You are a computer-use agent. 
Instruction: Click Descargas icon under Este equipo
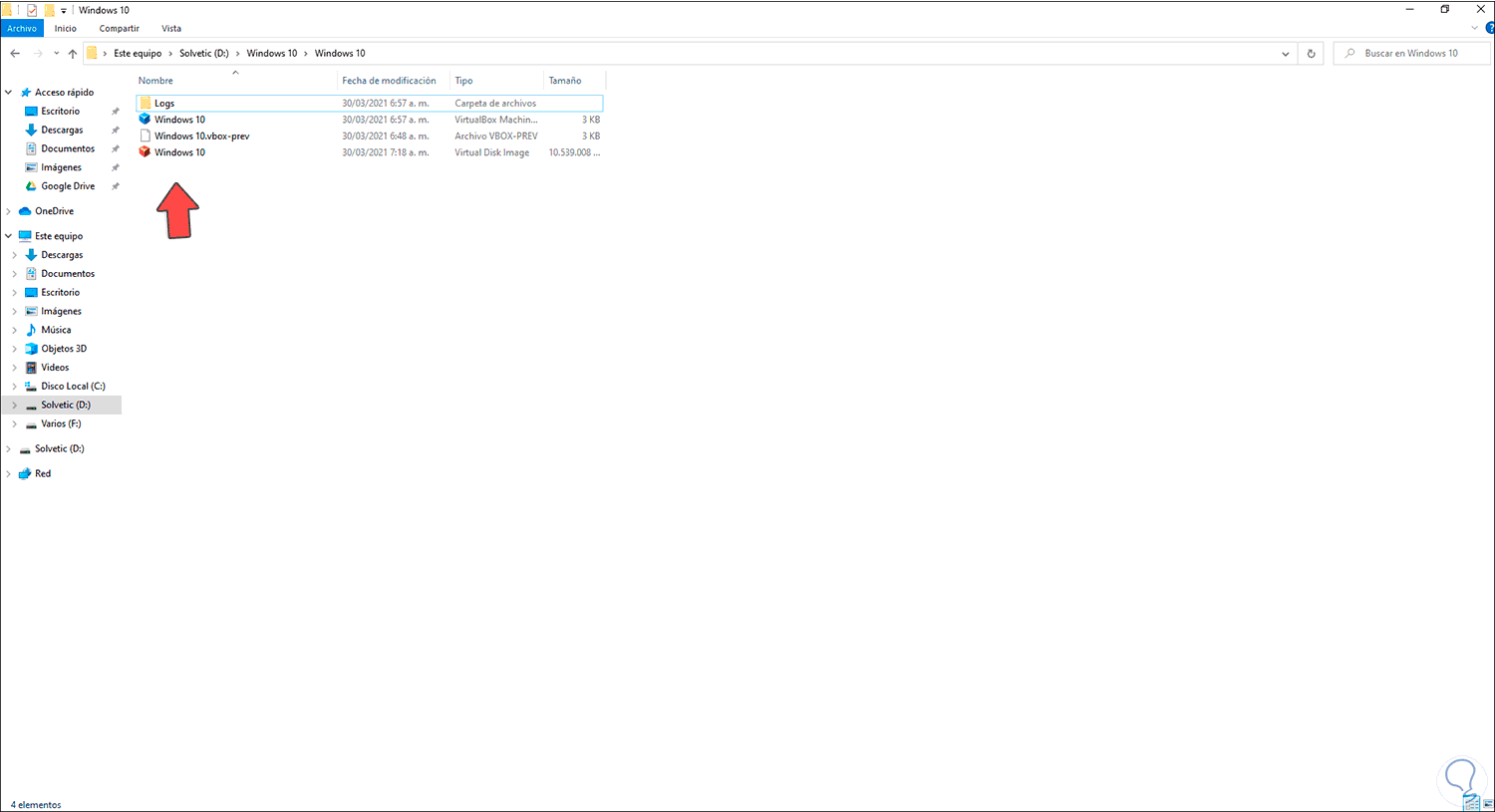coord(32,255)
